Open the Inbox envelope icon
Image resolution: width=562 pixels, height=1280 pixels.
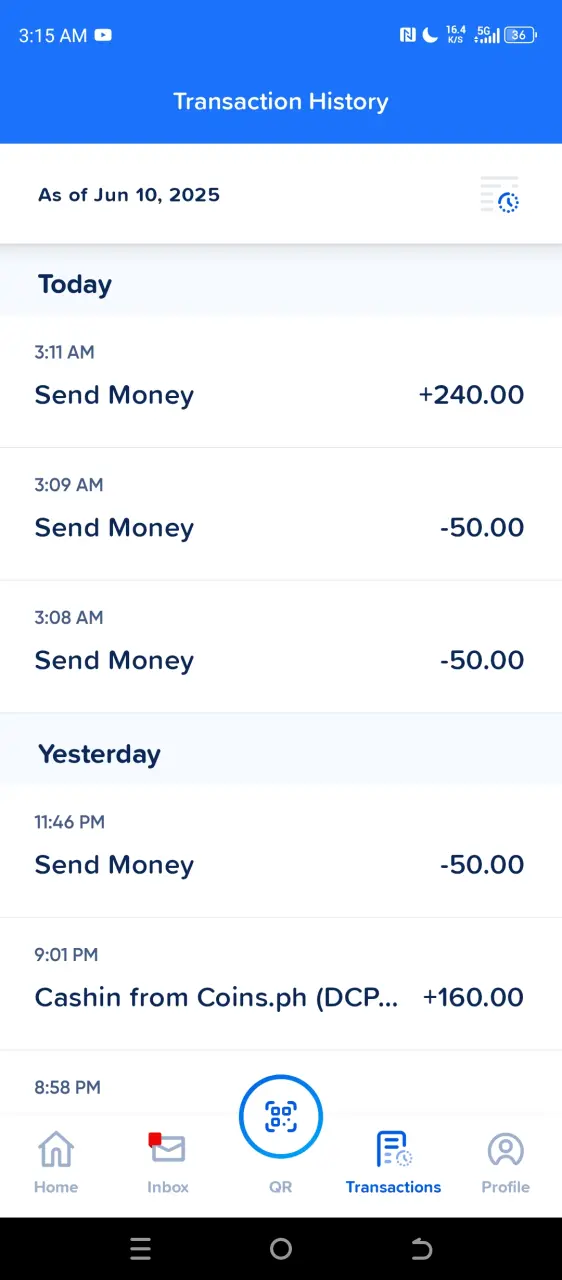tap(167, 1149)
